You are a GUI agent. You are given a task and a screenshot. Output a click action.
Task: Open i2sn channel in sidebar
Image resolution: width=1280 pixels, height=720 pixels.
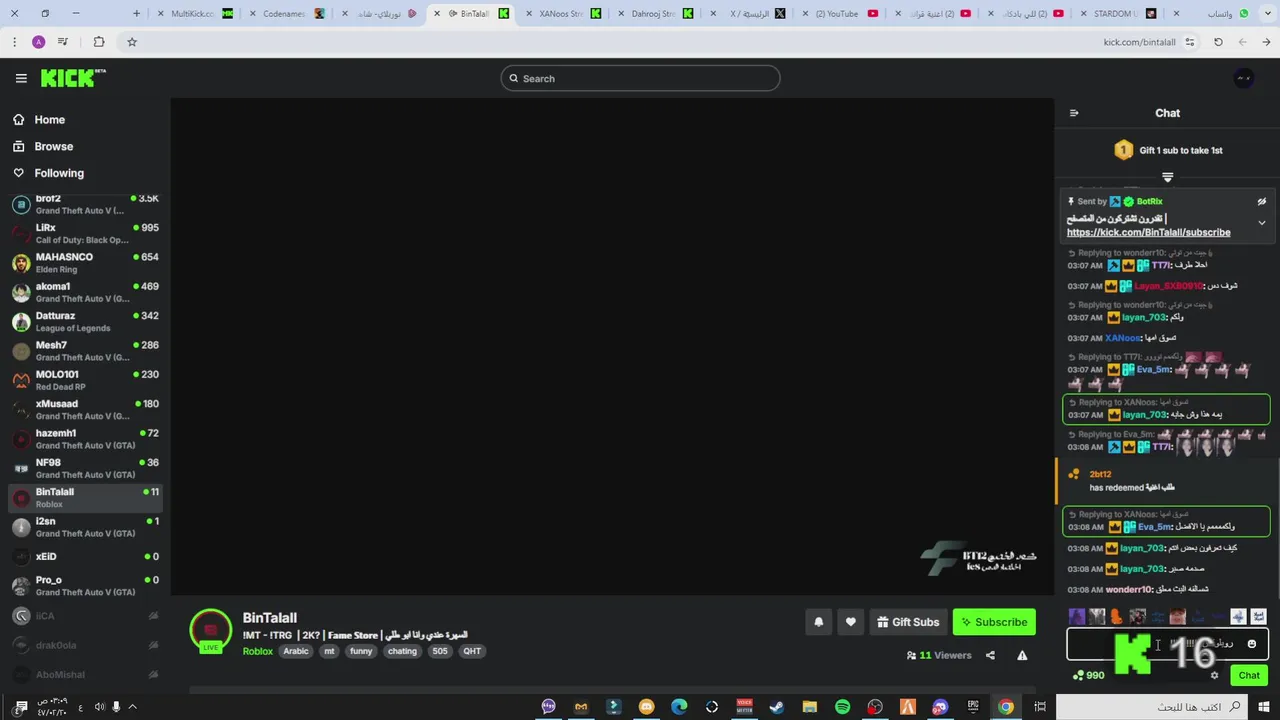[85, 527]
